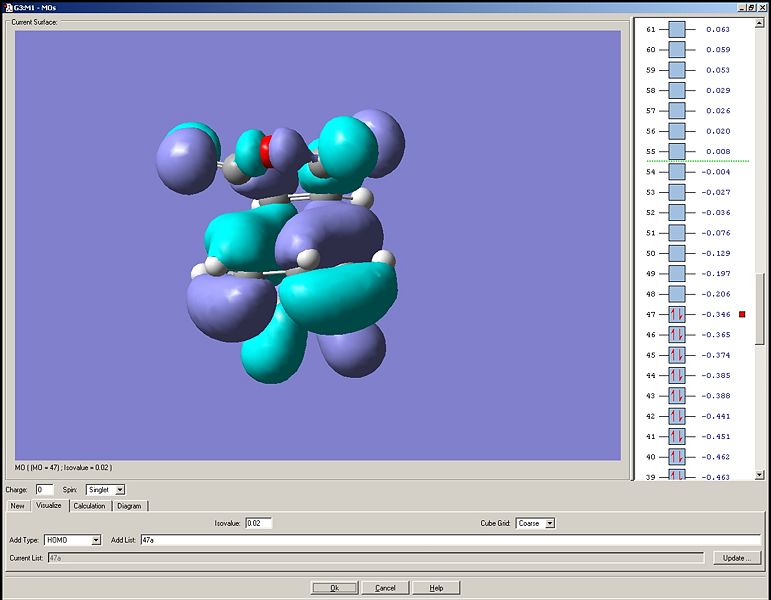Select occupied orbital box 44
Viewport: 771px width, 600px height.
tap(677, 375)
